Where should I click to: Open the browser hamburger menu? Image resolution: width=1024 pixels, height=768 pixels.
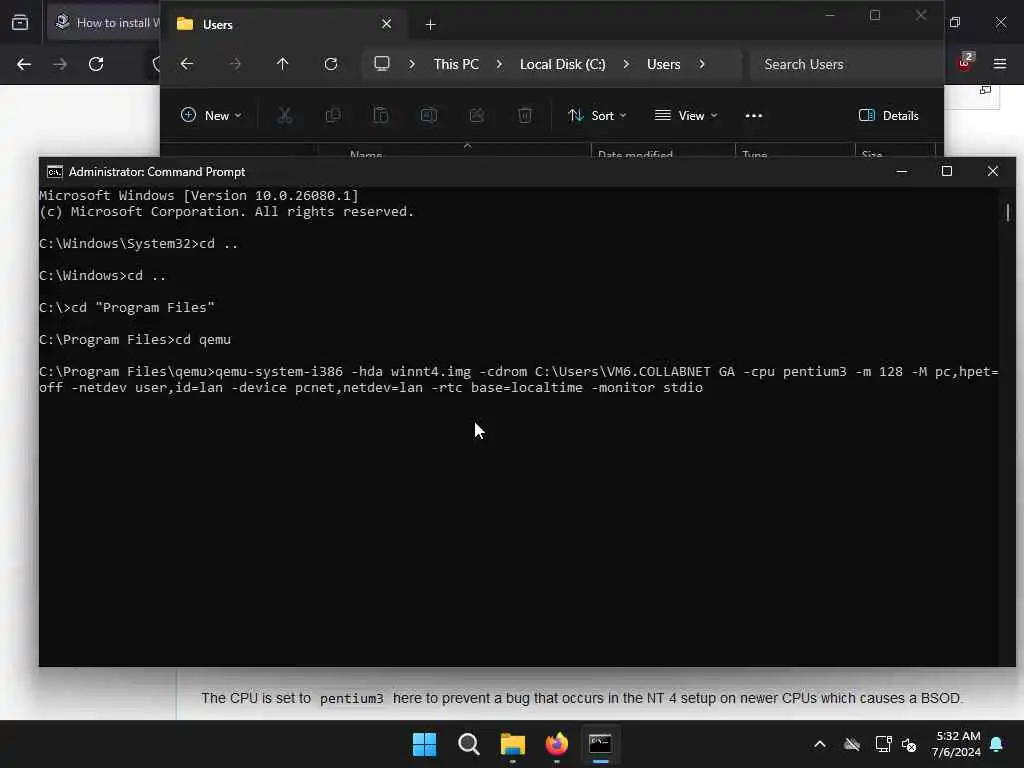[x=1000, y=64]
